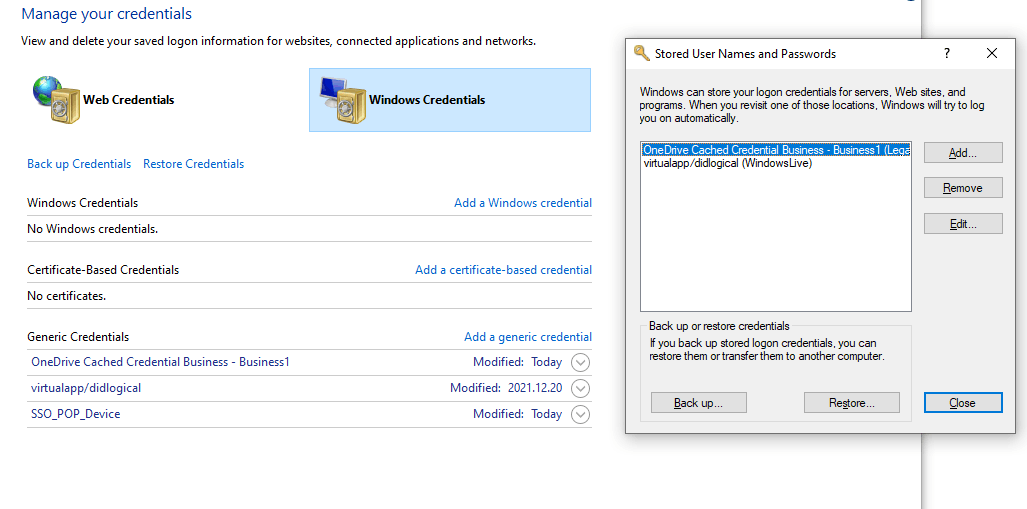Select virtualapp/didlogical (WindowsLive) list item
The height and width of the screenshot is (509, 1027).
coord(728,163)
